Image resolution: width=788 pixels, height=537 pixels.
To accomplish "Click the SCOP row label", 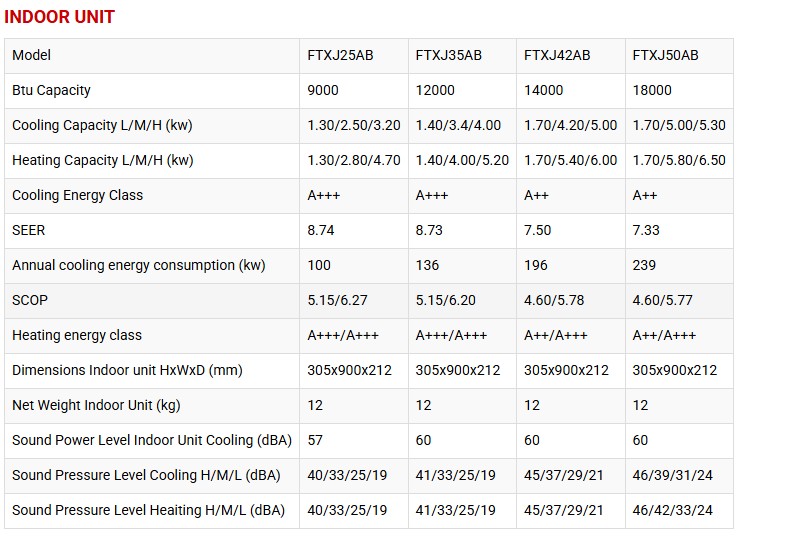I will pos(30,300).
